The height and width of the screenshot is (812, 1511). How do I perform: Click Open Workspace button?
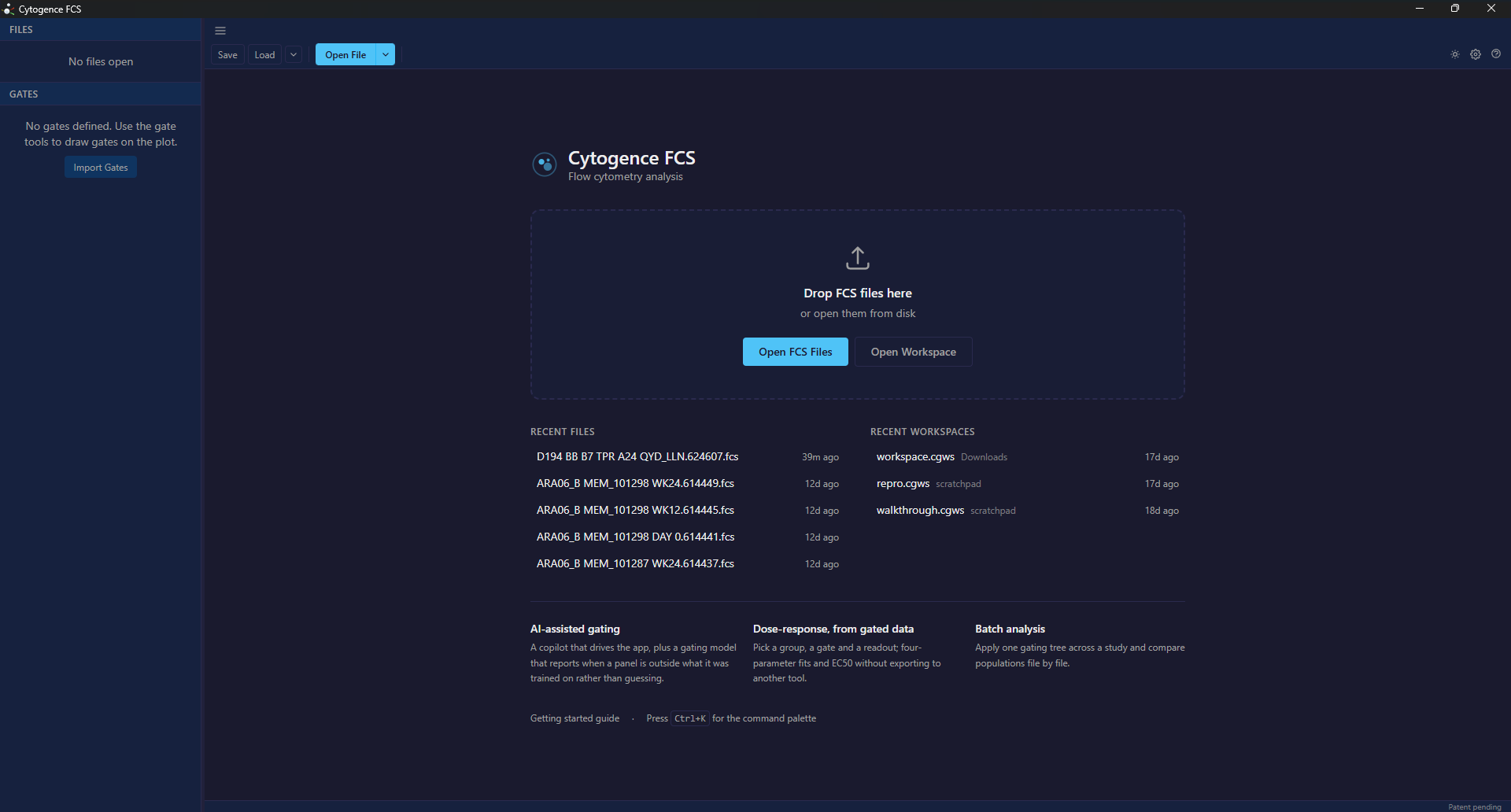point(914,352)
